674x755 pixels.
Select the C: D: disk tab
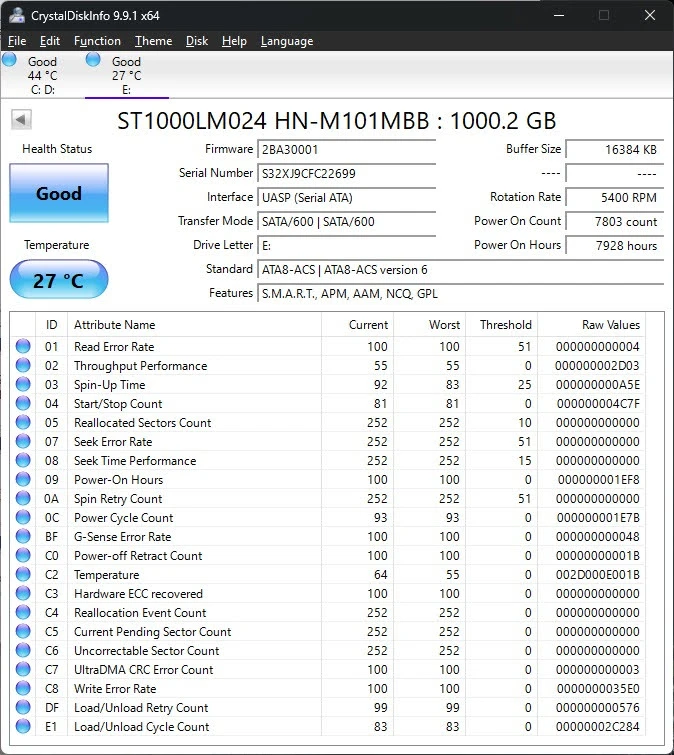(42, 75)
